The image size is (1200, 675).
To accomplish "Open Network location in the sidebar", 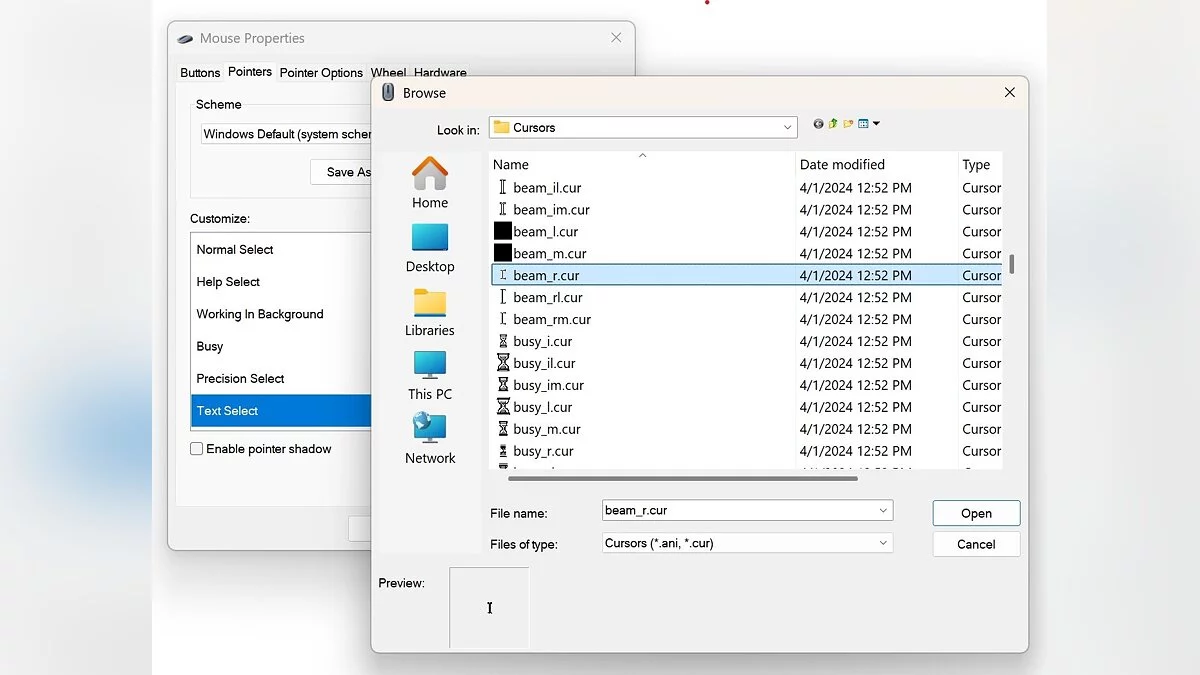I will (430, 439).
